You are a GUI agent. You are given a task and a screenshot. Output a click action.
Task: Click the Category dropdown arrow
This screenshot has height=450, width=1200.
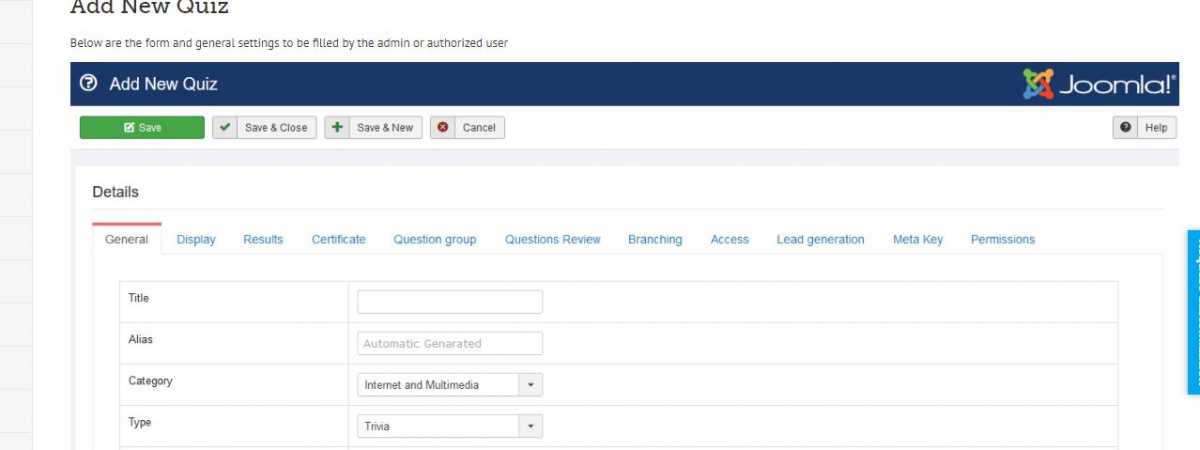531,385
